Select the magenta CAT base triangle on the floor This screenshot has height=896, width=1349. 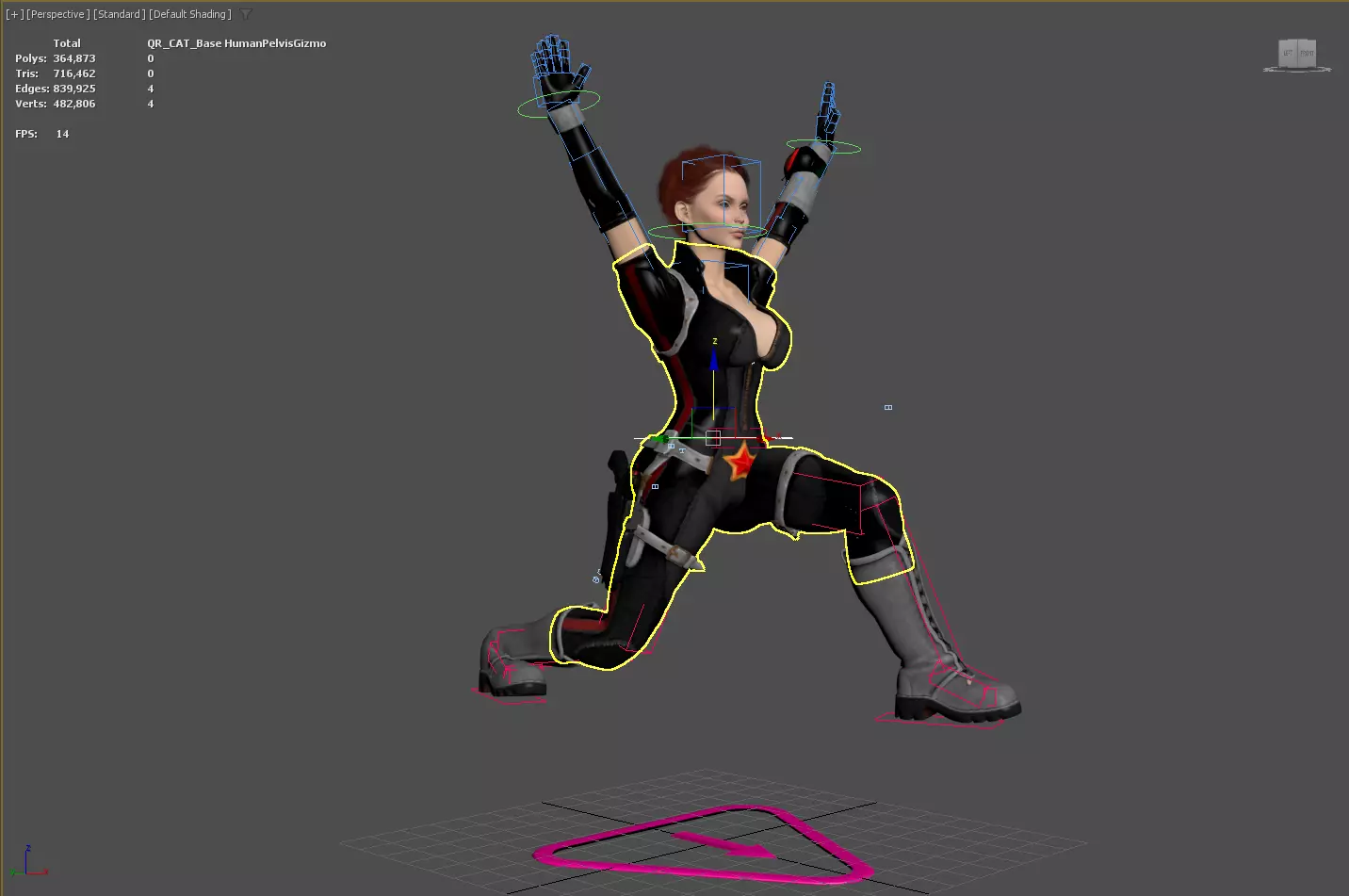pyautogui.click(x=705, y=845)
